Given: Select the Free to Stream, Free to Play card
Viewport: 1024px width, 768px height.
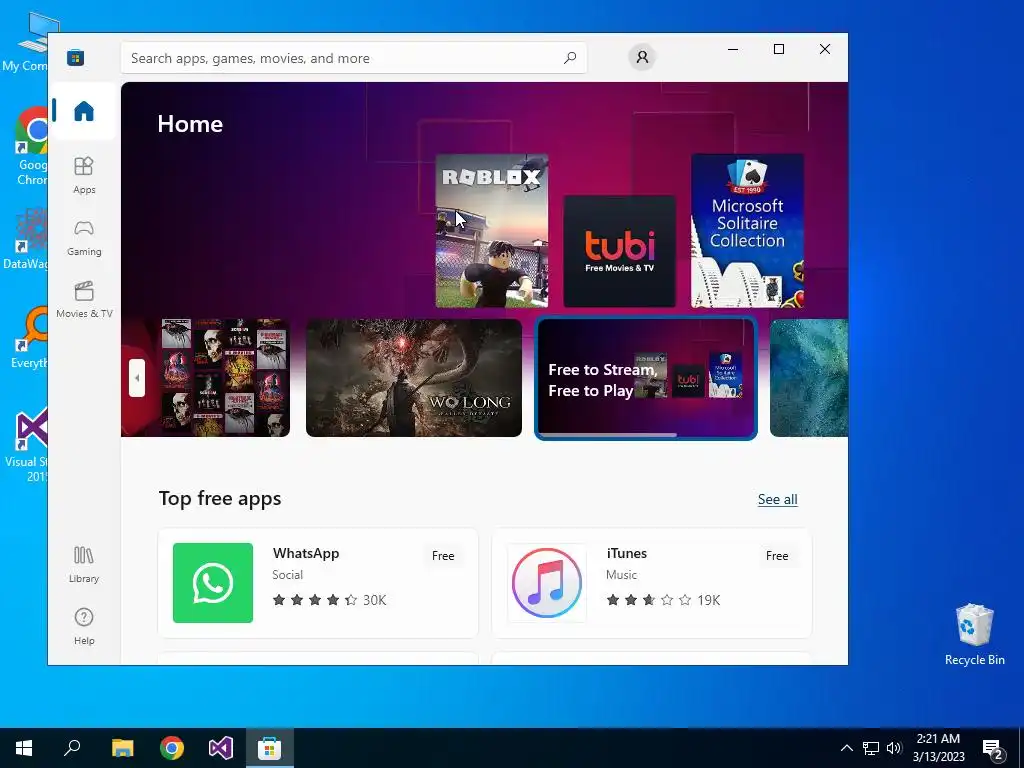Looking at the screenshot, I should pyautogui.click(x=646, y=378).
